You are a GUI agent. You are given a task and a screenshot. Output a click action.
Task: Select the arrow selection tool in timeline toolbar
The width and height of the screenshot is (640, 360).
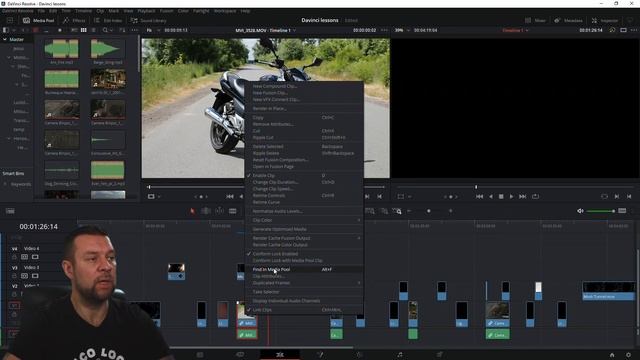coord(192,211)
